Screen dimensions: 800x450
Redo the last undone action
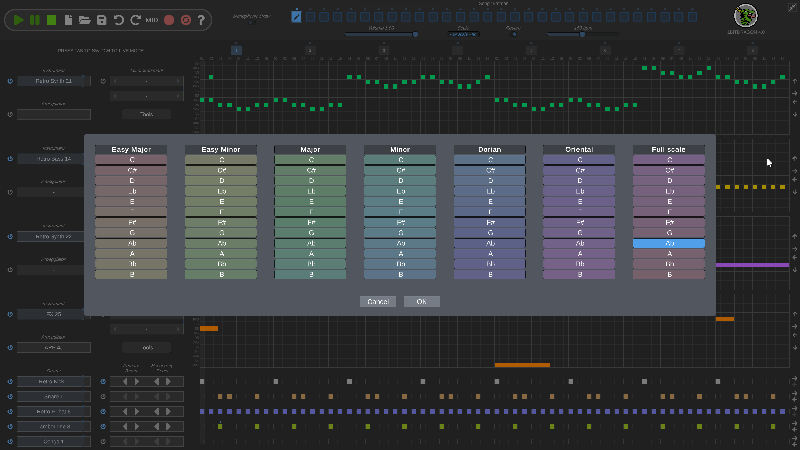134,19
